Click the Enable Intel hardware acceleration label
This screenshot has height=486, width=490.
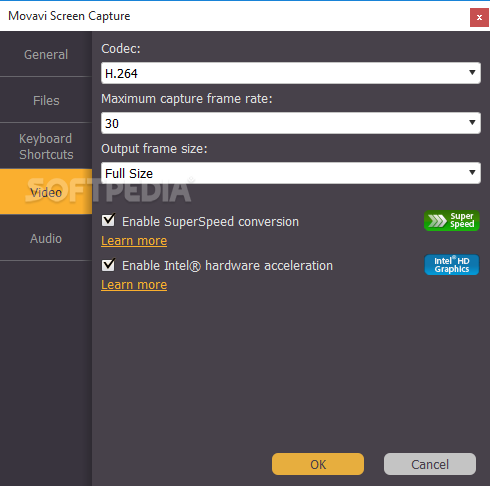pyautogui.click(x=227, y=266)
